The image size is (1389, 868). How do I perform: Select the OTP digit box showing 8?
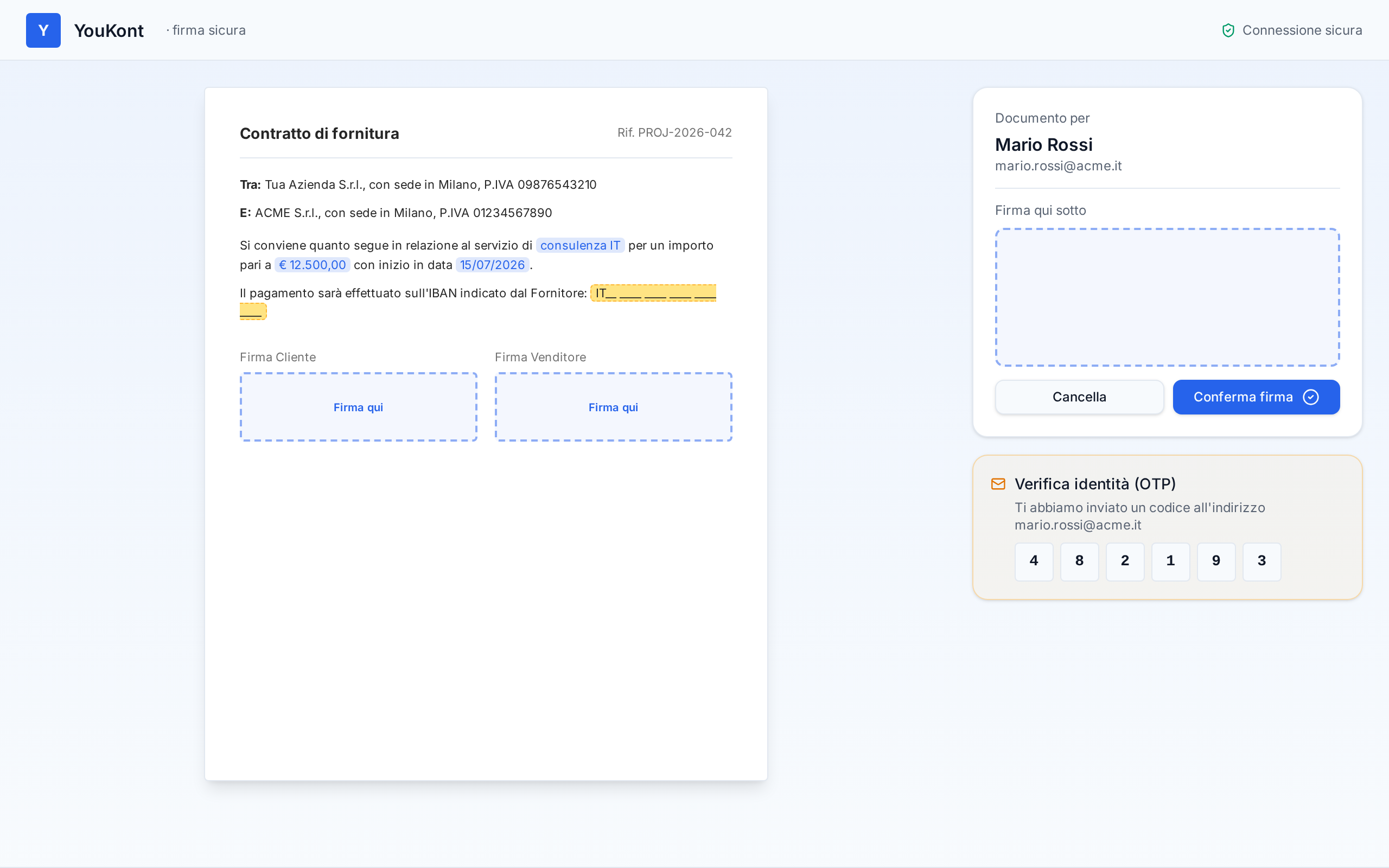(1079, 561)
